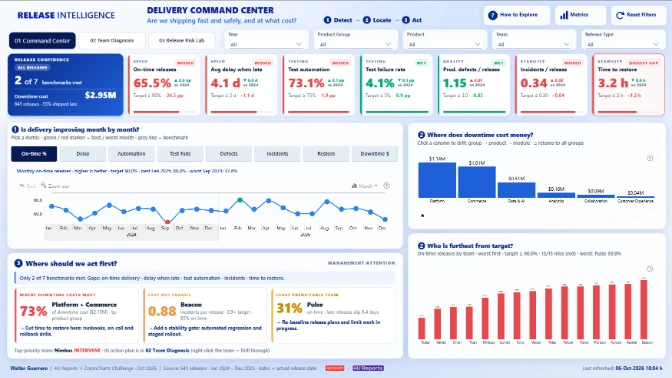Switch to 02 Team Diagnosis page
This screenshot has height=378, width=672.
pyautogui.click(x=112, y=41)
